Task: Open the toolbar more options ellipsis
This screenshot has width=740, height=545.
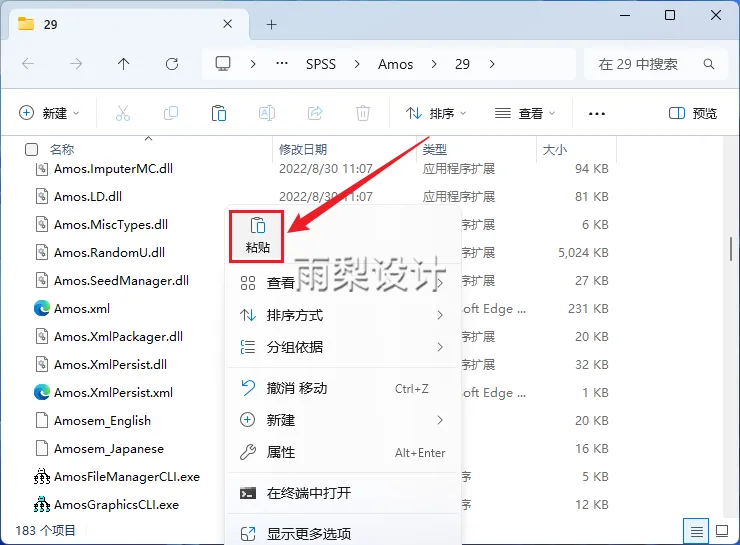Action: tap(597, 114)
